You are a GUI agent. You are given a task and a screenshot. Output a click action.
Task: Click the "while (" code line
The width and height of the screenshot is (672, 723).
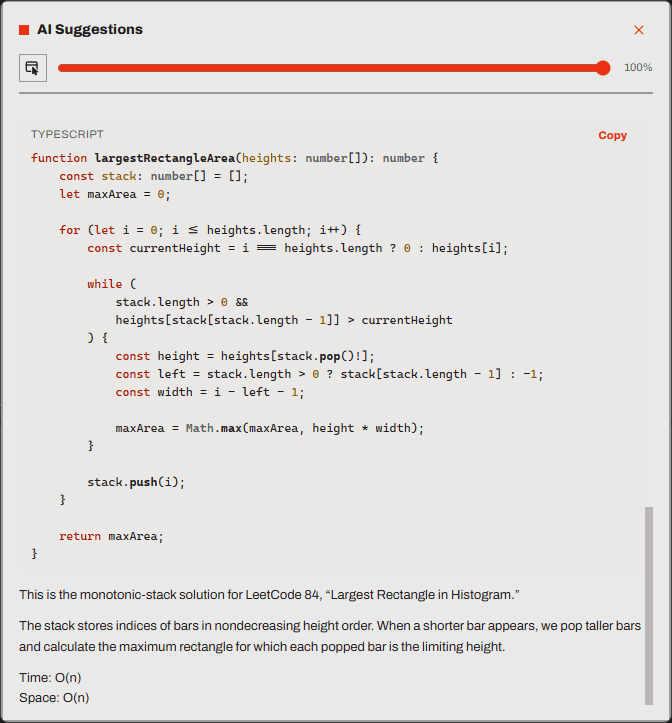[x=112, y=284]
